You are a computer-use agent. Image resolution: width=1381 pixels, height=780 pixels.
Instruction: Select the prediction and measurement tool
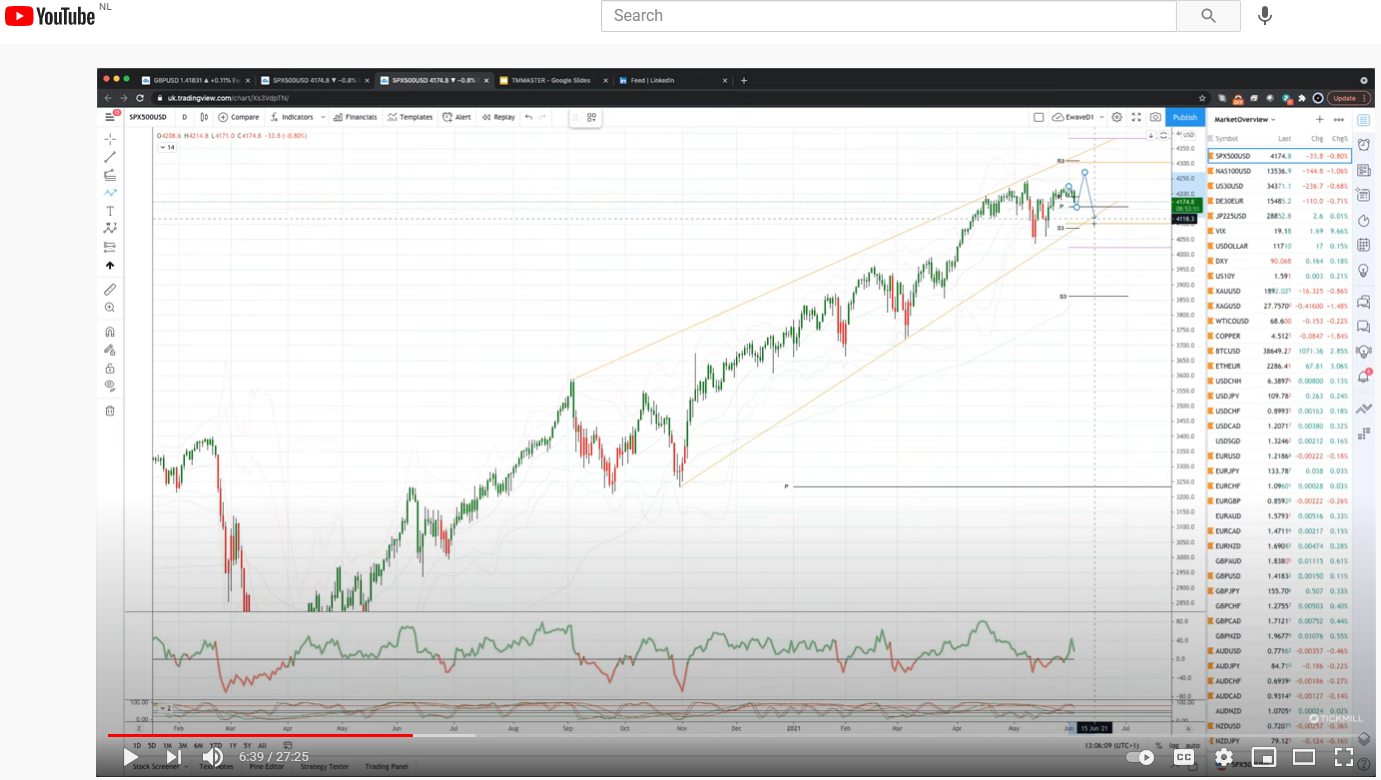pos(110,246)
